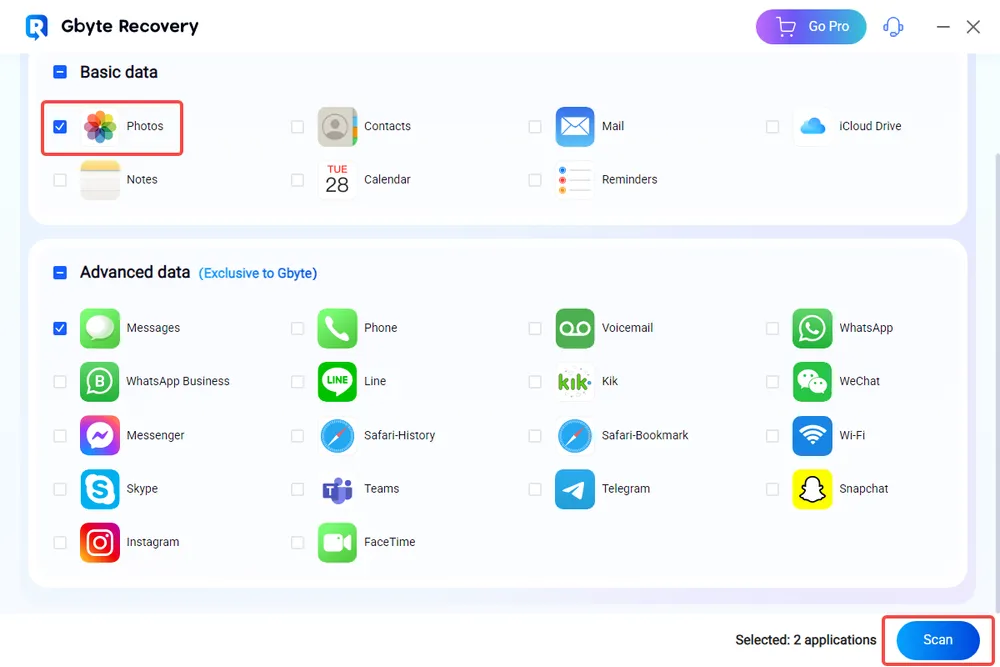Click the WeChat label

pos(859,381)
